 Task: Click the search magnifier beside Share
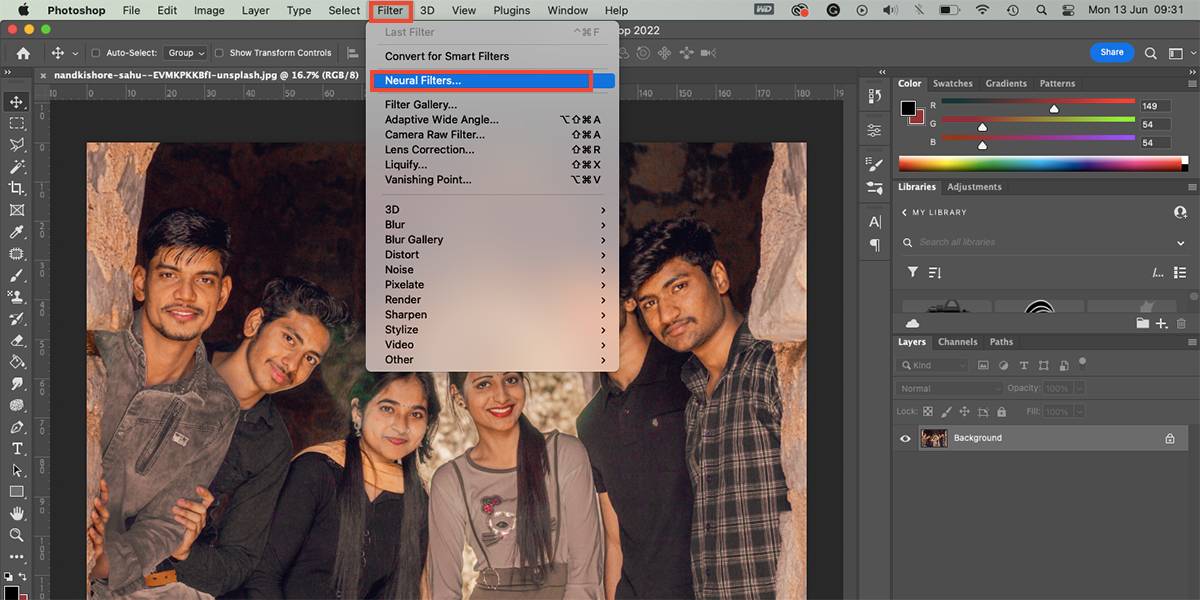tap(1150, 53)
